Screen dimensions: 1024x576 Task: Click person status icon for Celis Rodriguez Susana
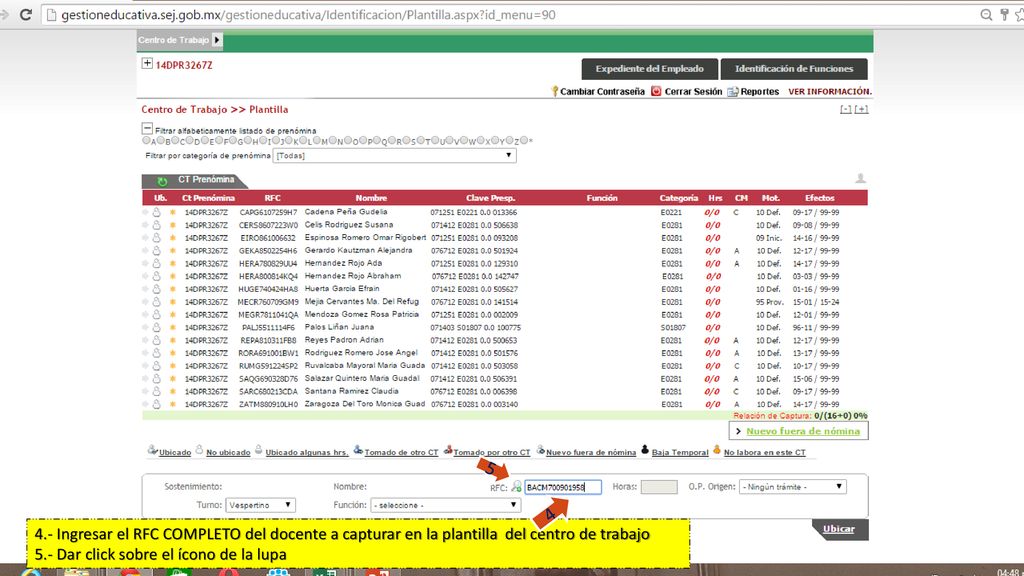point(157,225)
